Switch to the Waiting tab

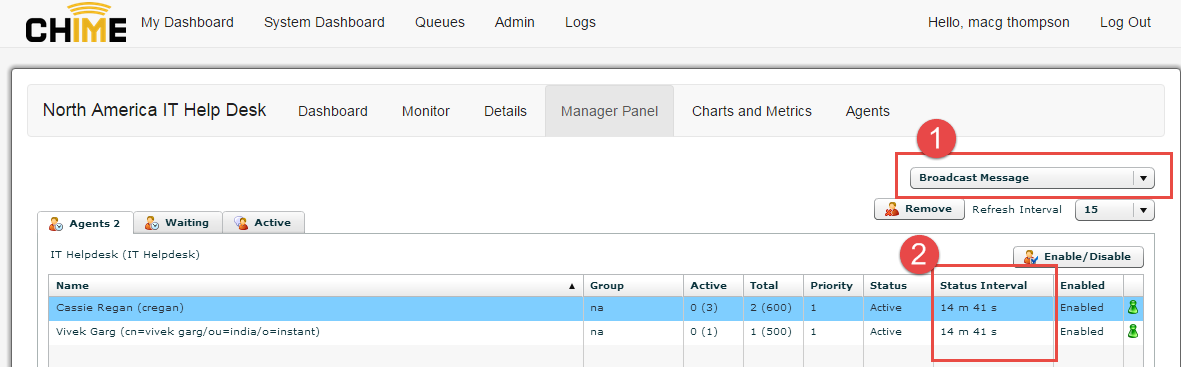coord(178,223)
